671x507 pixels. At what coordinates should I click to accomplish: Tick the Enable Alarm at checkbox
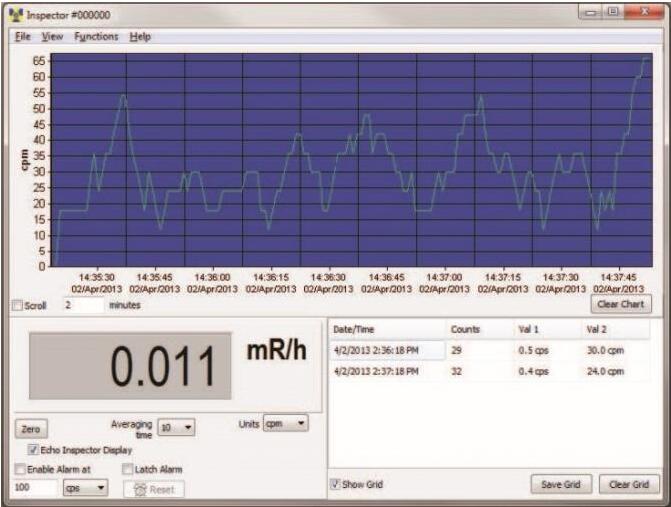coord(20,468)
